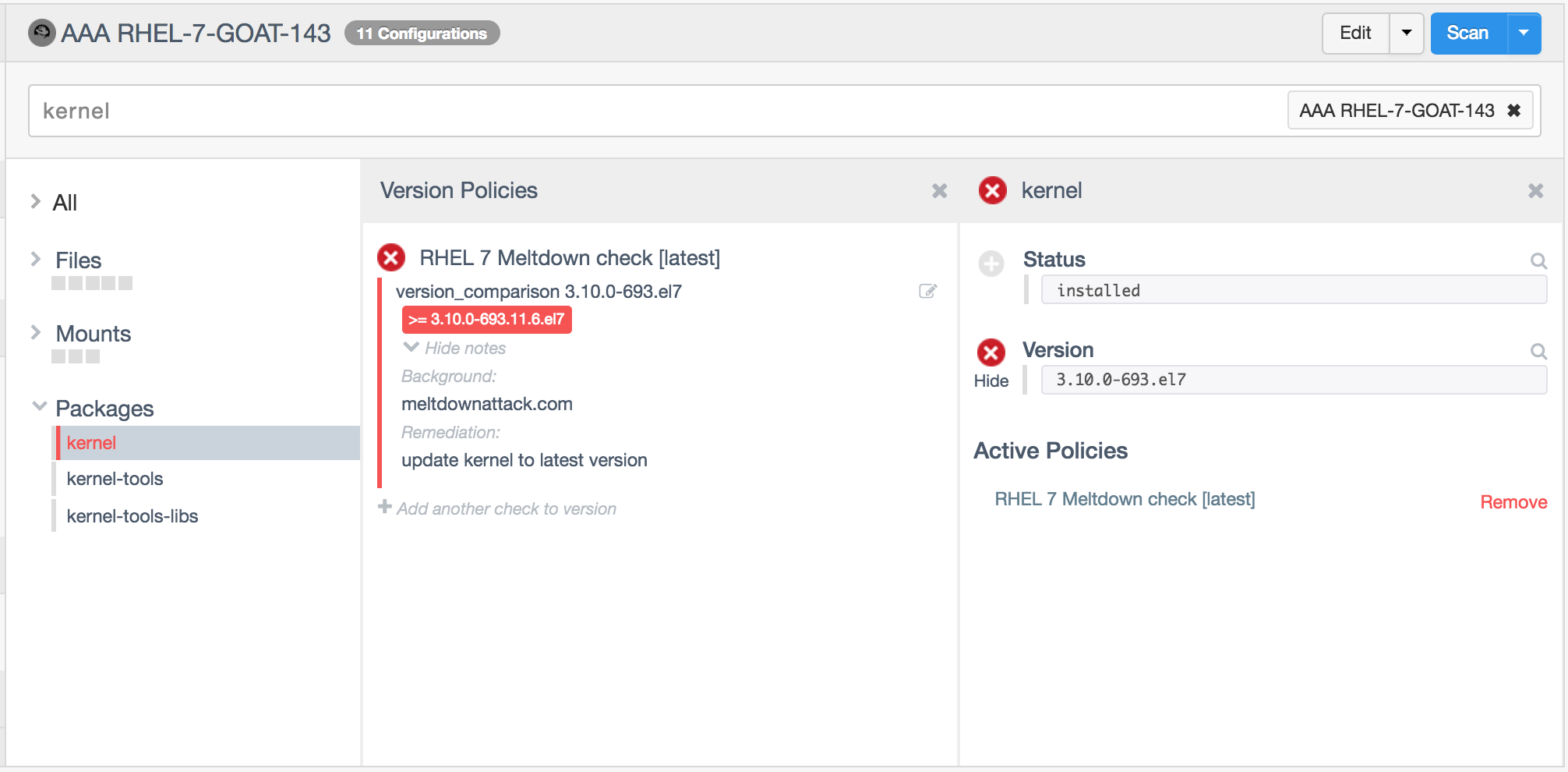Image resolution: width=1568 pixels, height=772 pixels.
Task: Remove the active Meltdown policy
Action: point(1513,502)
